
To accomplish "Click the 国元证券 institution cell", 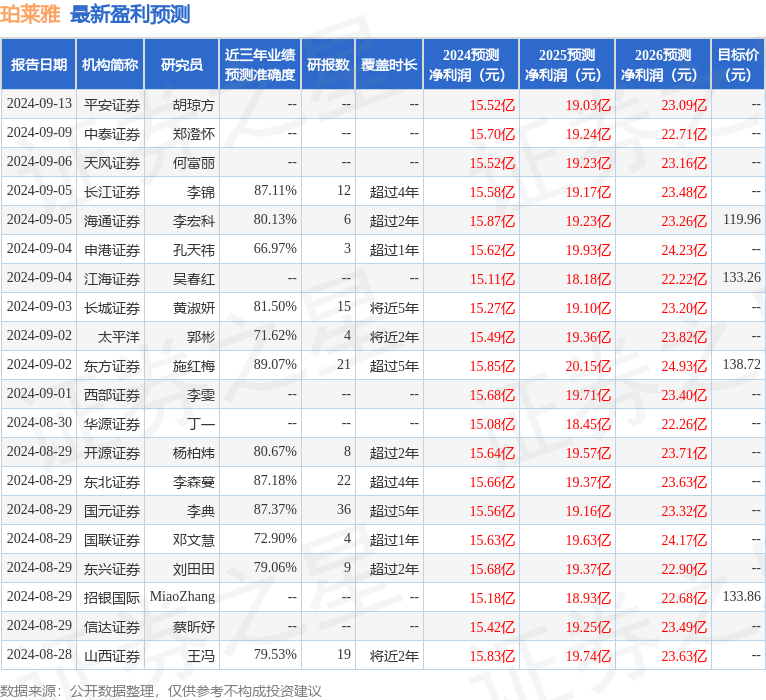I will tap(112, 511).
